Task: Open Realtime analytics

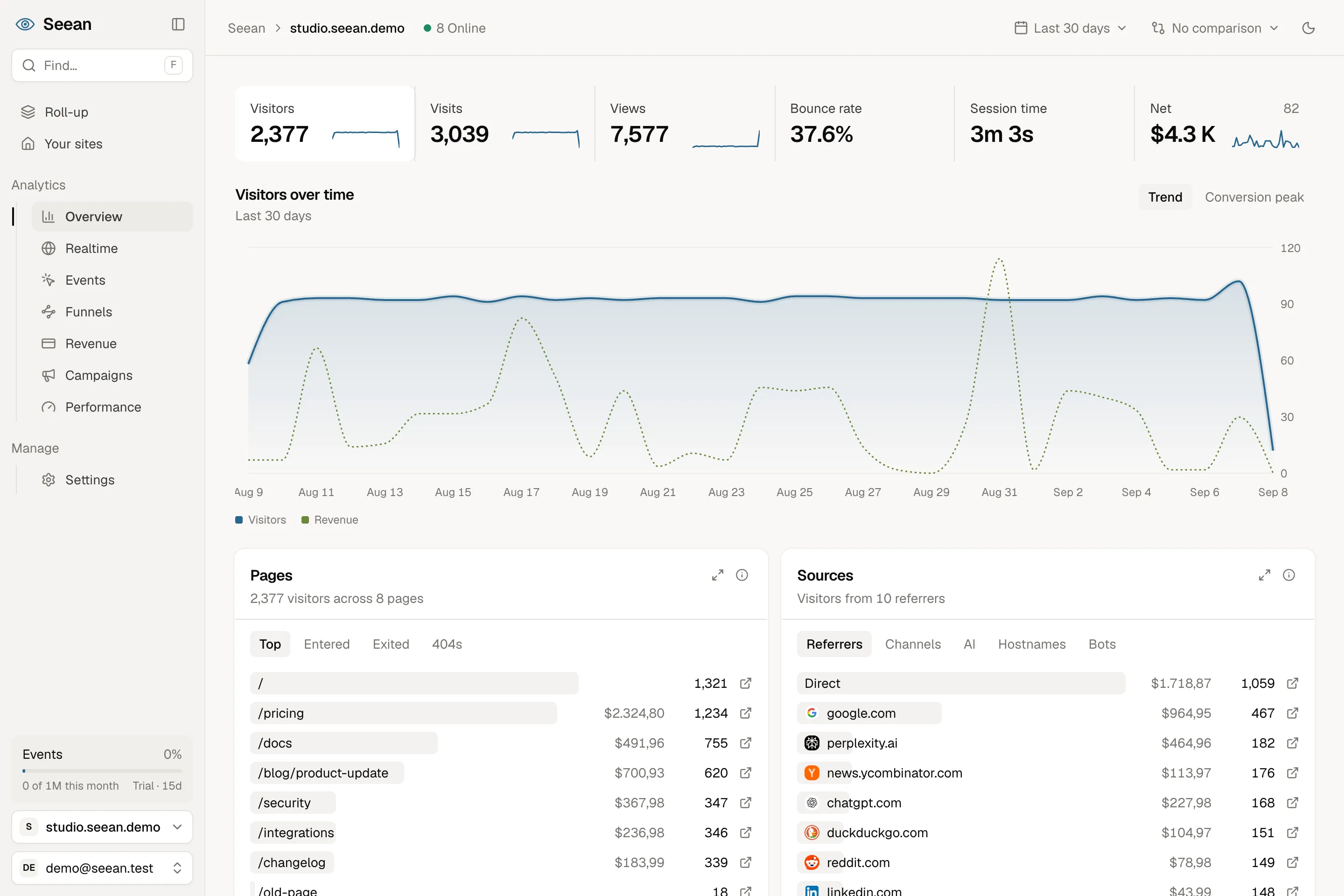Action: 112,249
